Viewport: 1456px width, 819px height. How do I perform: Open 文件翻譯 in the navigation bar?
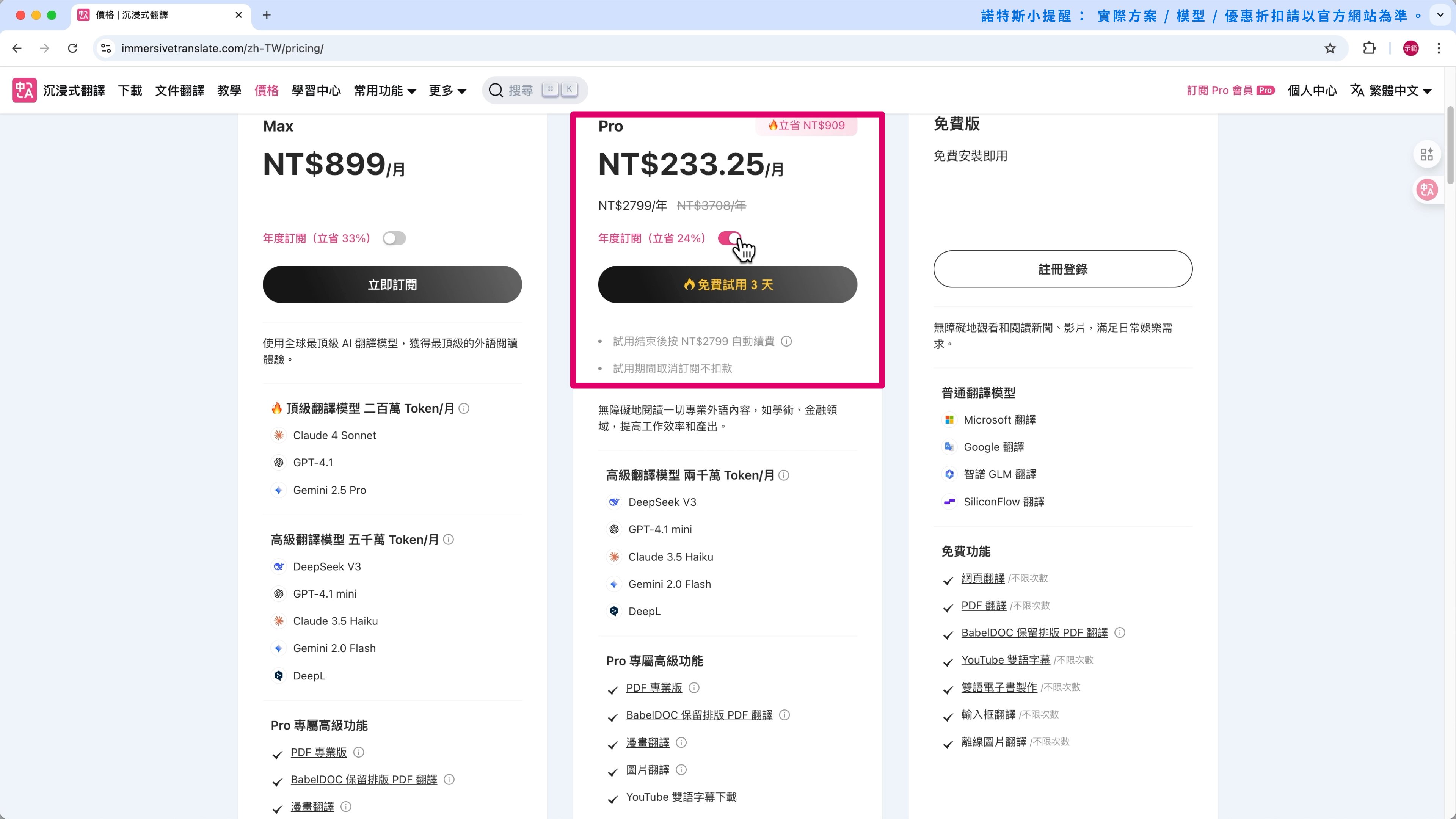click(x=180, y=91)
